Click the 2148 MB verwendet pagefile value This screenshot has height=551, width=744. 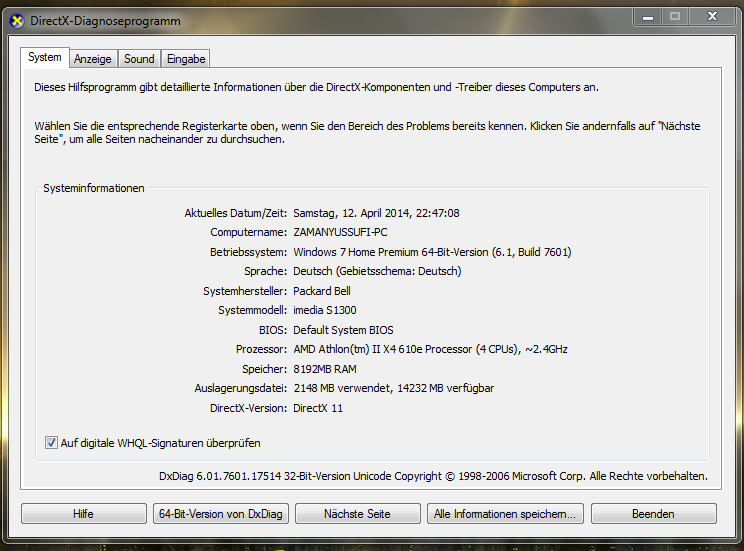(394, 388)
